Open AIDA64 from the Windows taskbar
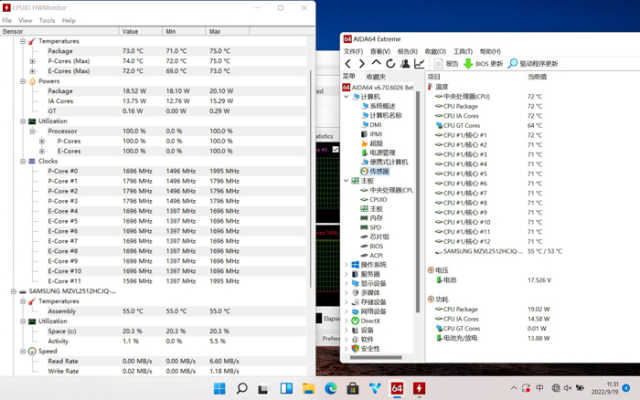The image size is (640, 400). 396,387
